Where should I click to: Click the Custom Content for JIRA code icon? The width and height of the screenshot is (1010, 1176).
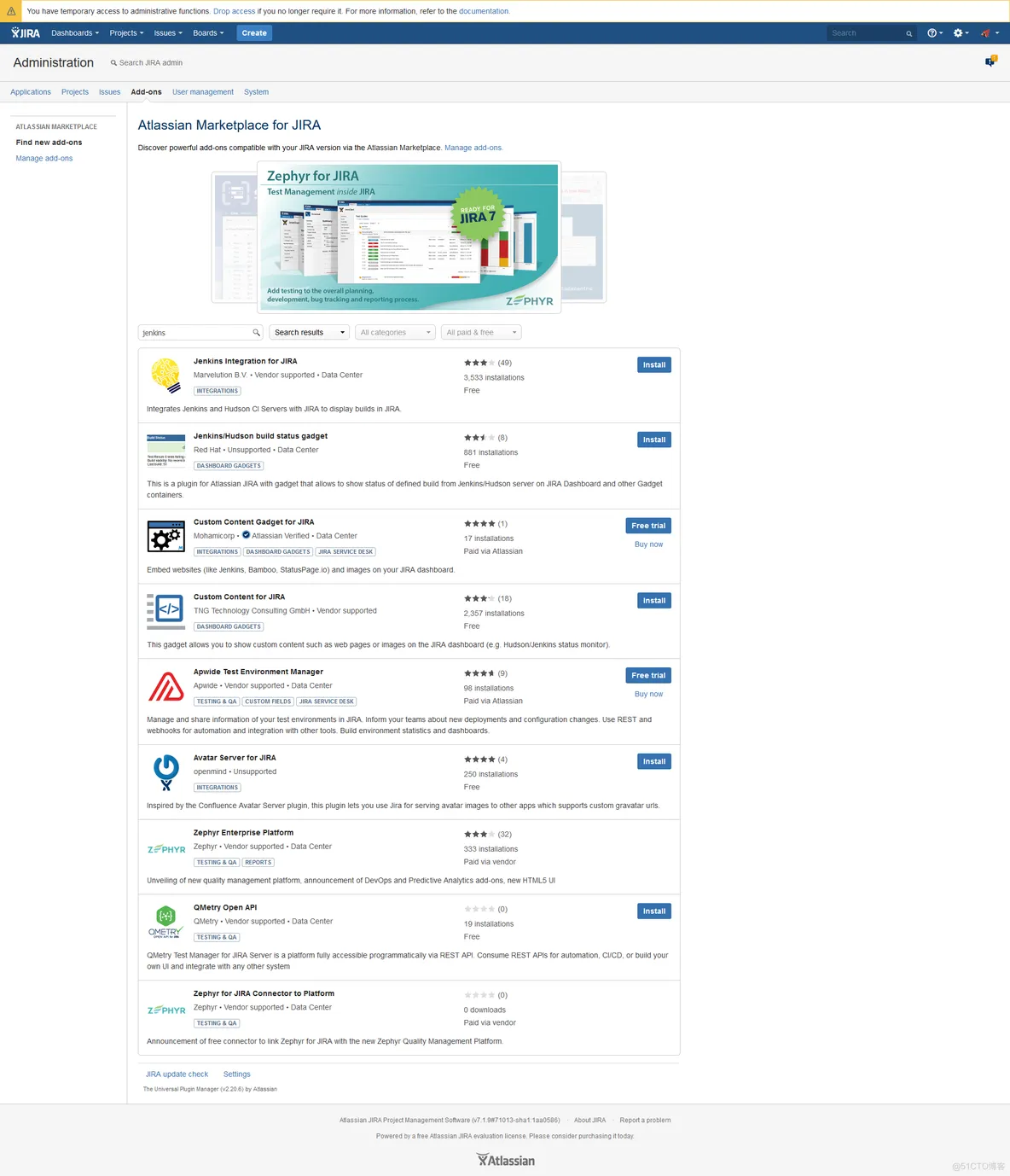coord(165,610)
